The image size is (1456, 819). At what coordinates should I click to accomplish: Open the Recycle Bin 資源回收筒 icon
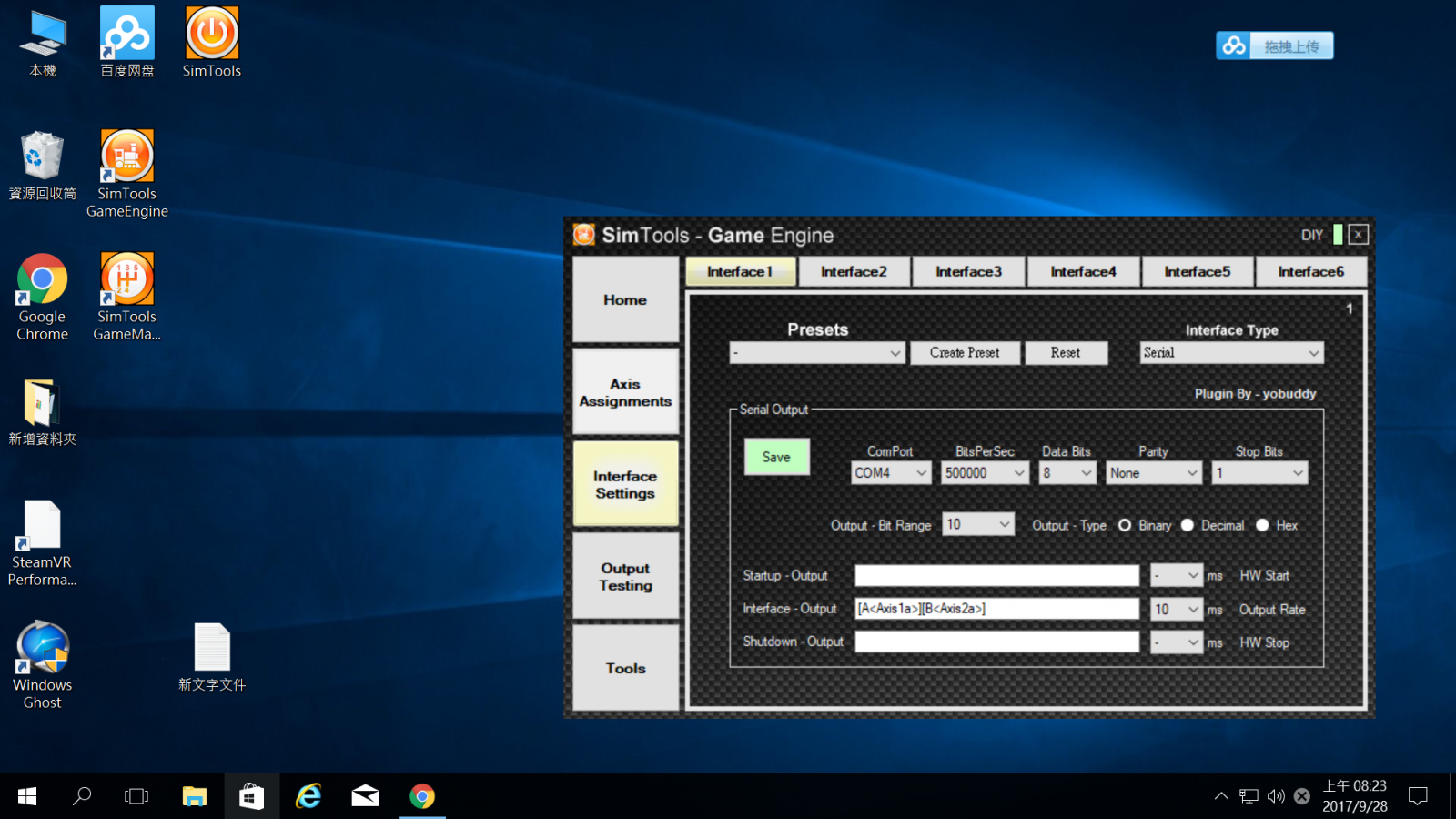[x=43, y=165]
